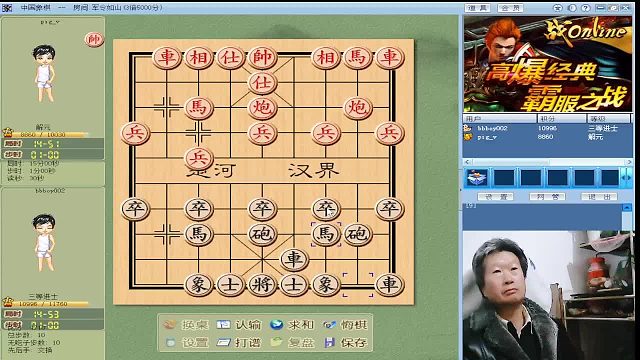Click the 保存 save button
The height and width of the screenshot is (360, 640).
coord(345,342)
